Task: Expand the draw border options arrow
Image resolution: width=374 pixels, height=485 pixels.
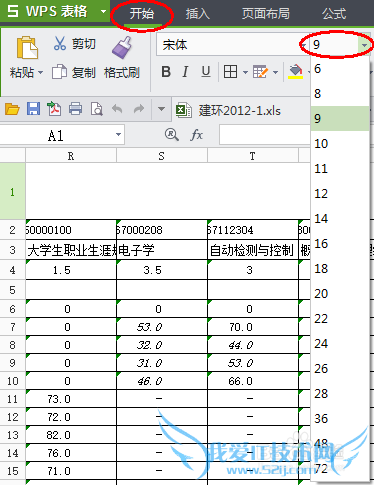Action: click(x=275, y=72)
